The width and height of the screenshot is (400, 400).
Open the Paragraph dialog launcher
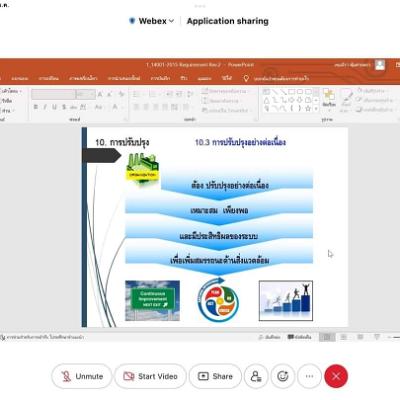click(255, 119)
